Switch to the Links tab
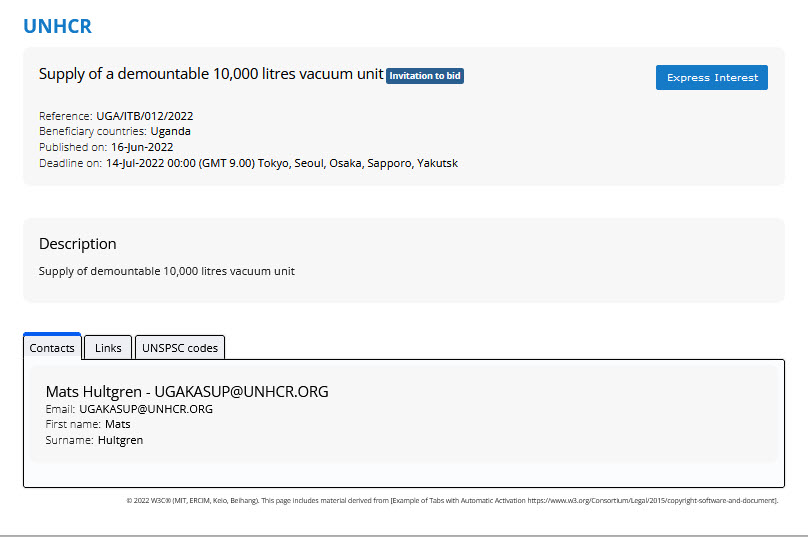Image resolution: width=808 pixels, height=537 pixels. point(108,348)
